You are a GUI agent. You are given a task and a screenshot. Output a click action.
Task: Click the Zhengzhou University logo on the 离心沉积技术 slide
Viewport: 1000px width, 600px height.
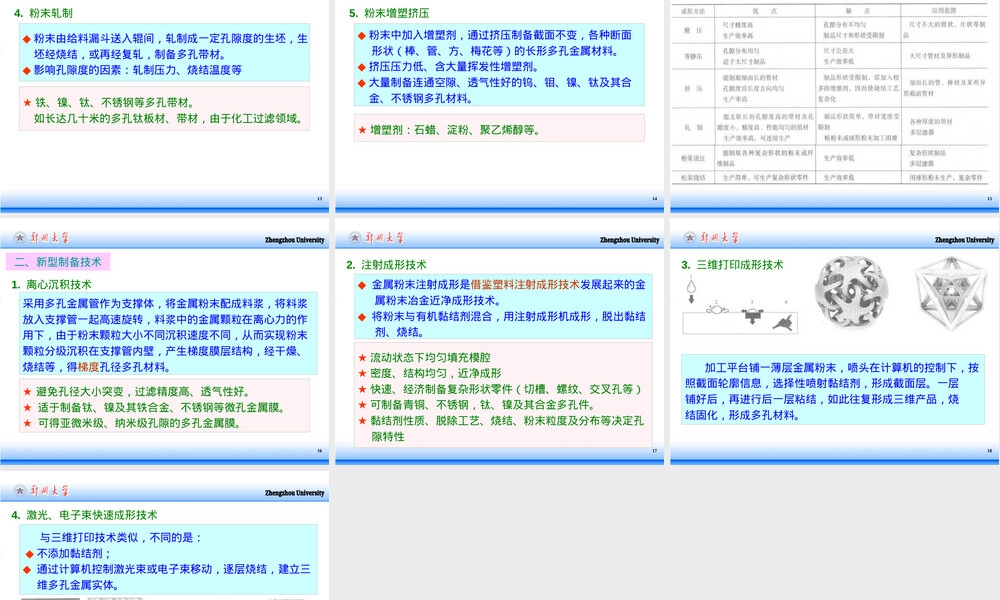[x=41, y=238]
